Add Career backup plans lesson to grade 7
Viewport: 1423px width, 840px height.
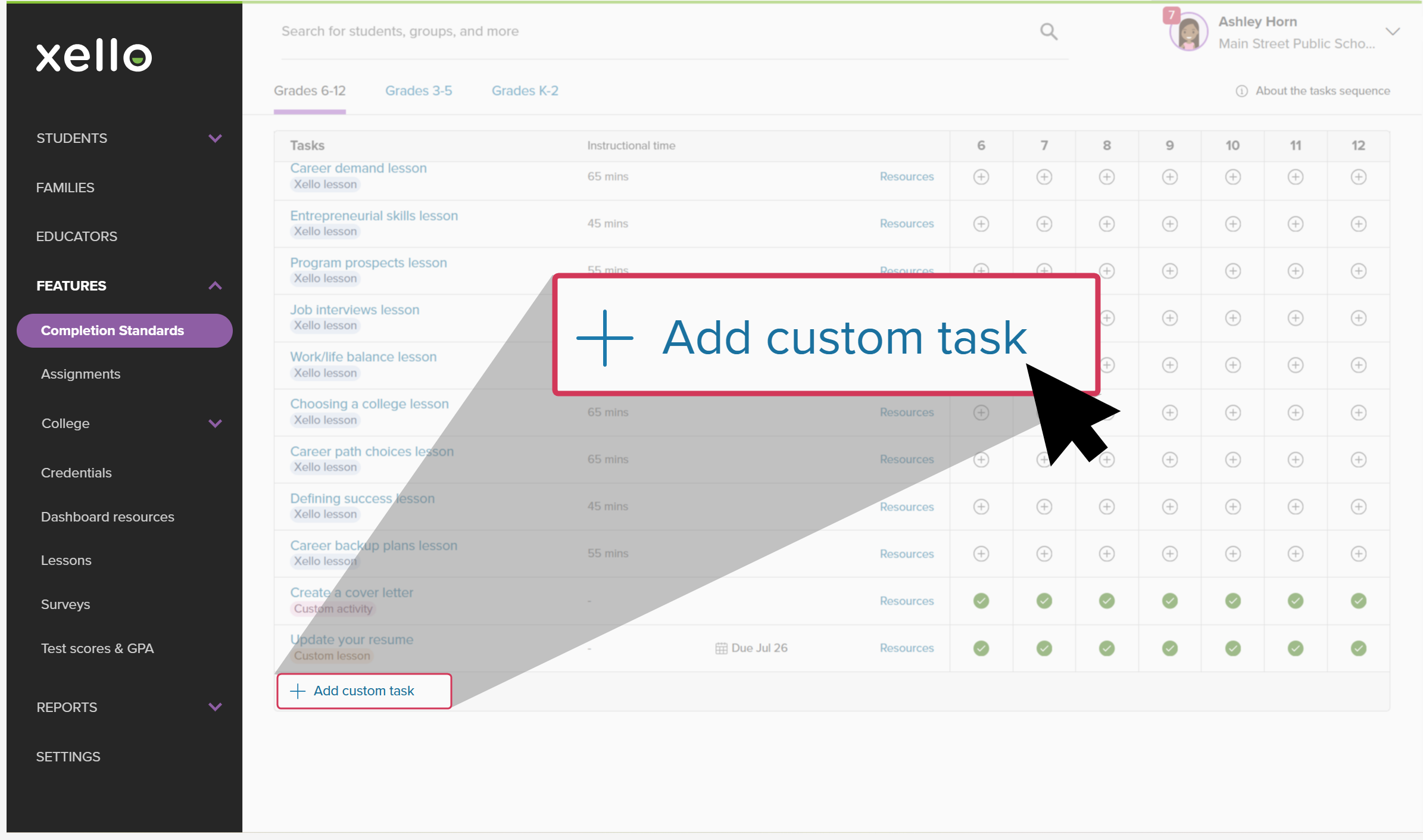[1044, 554]
